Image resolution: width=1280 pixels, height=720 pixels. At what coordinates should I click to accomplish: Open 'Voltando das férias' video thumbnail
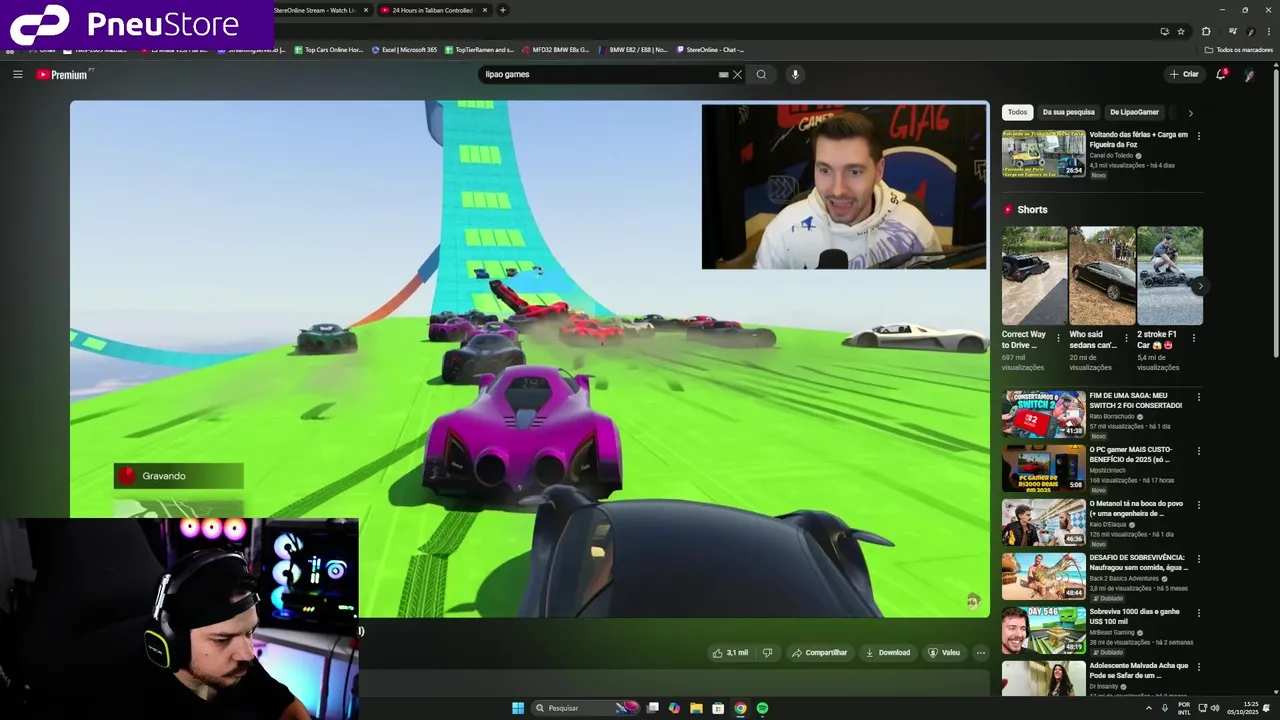click(1043, 153)
